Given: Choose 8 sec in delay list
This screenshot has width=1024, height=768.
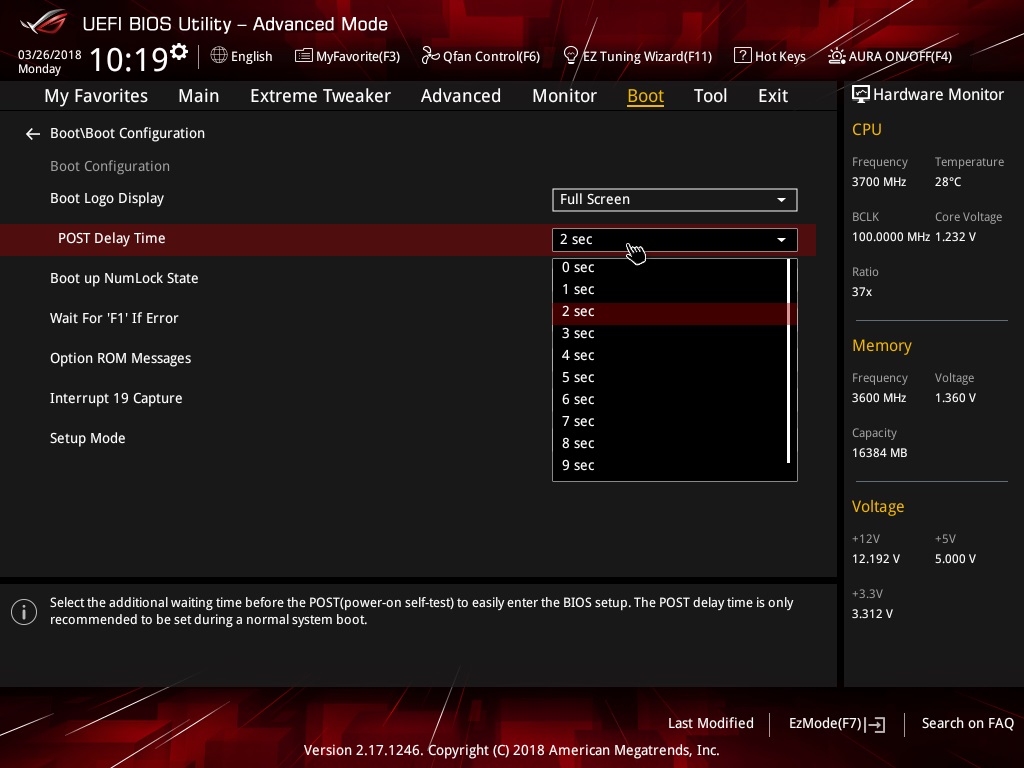Looking at the screenshot, I should point(671,443).
